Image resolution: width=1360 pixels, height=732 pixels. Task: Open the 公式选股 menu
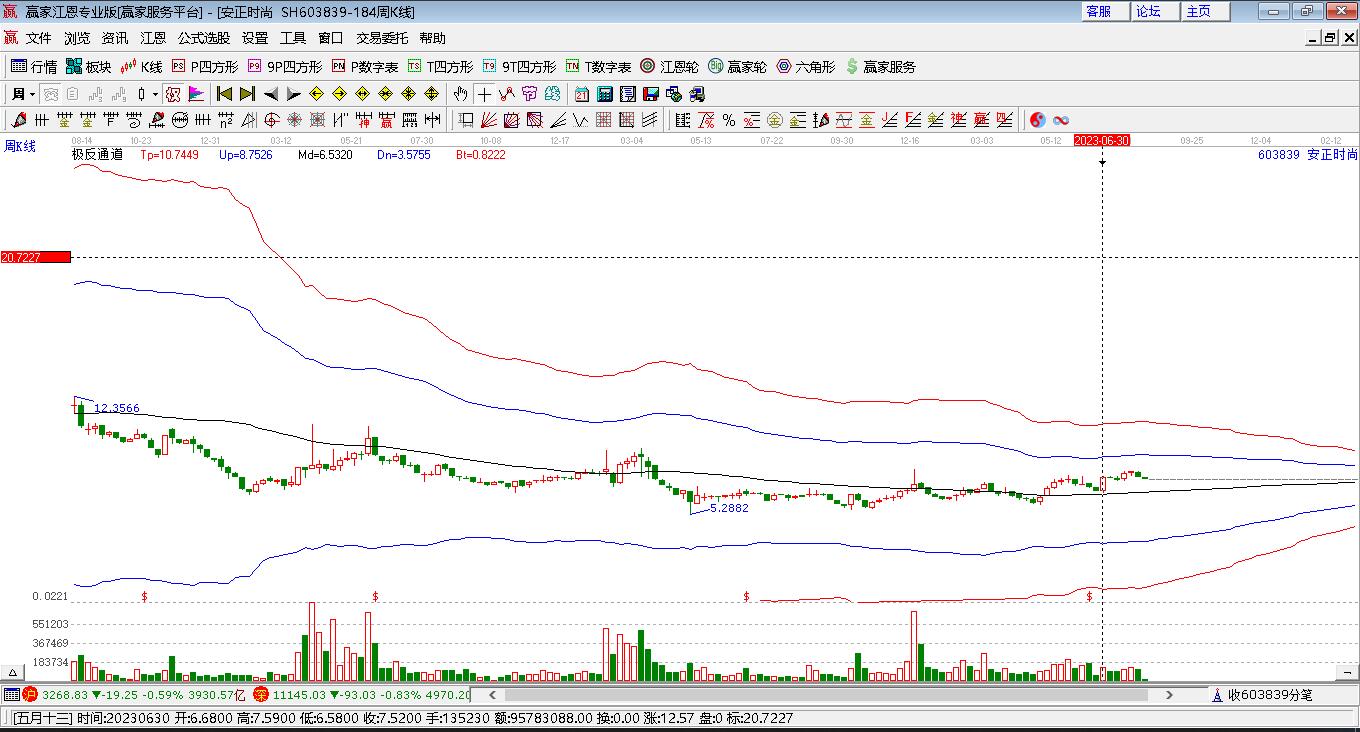click(204, 38)
